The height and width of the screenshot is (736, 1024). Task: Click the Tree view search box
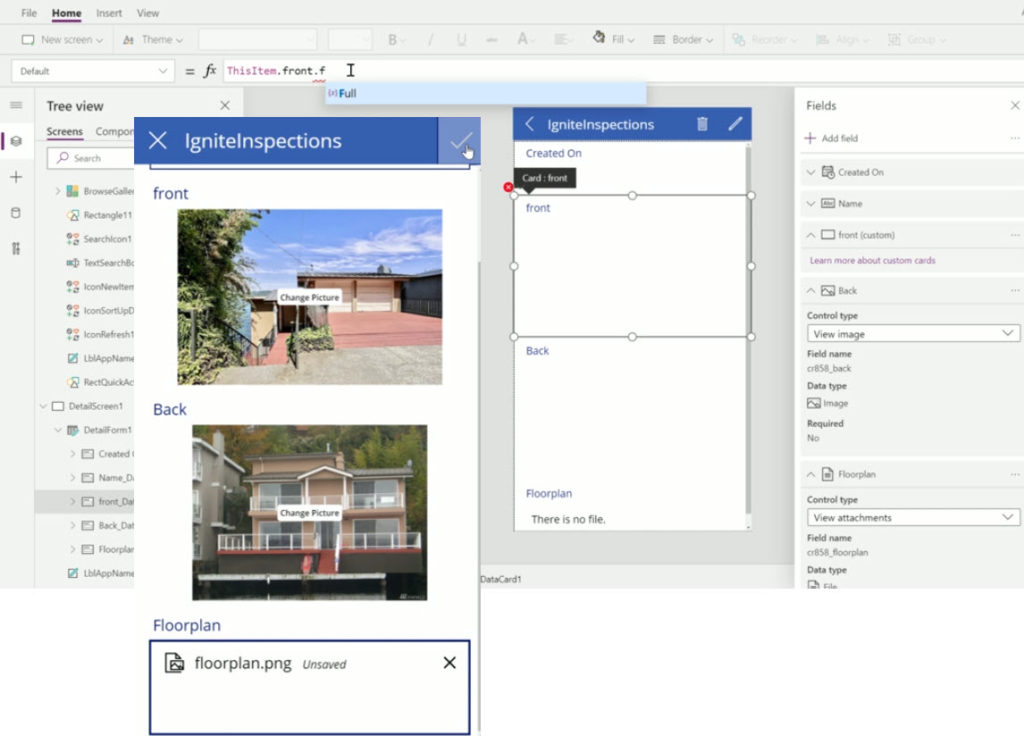[x=91, y=158]
